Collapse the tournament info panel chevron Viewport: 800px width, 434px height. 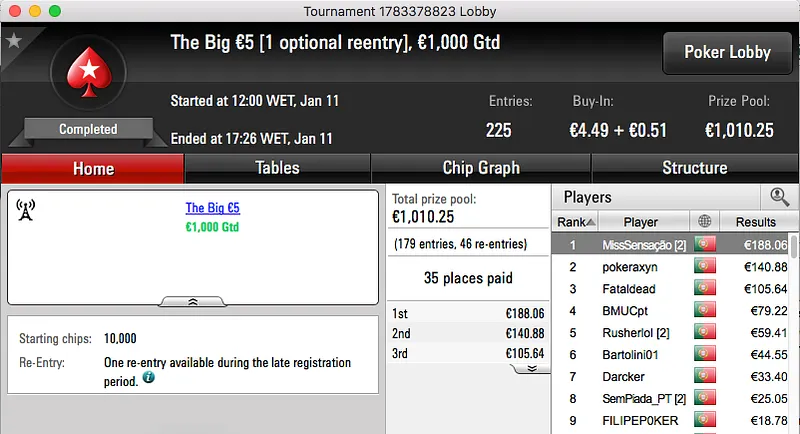tap(192, 300)
